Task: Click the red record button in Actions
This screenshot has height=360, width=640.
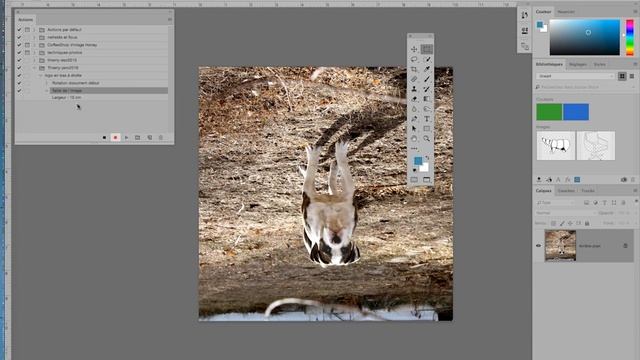Action: [x=115, y=138]
